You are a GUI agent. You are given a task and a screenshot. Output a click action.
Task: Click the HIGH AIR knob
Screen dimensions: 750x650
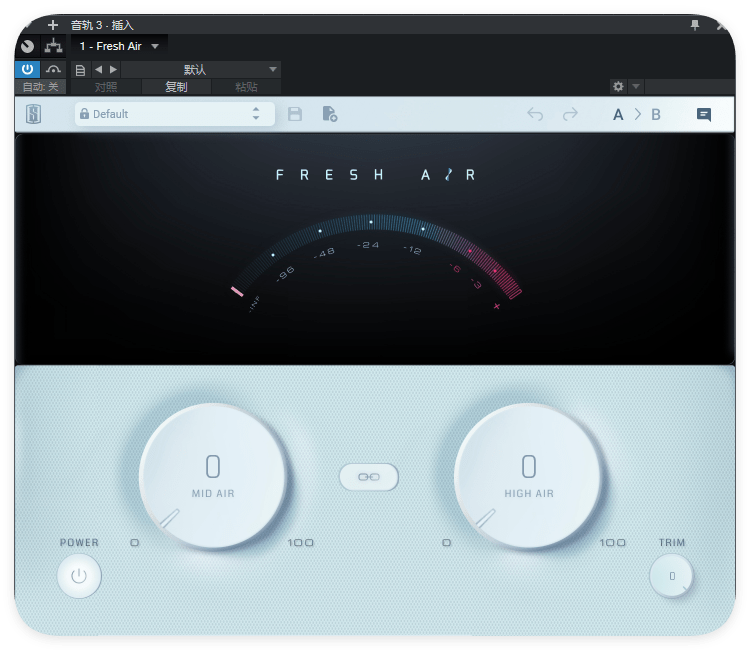pos(528,476)
